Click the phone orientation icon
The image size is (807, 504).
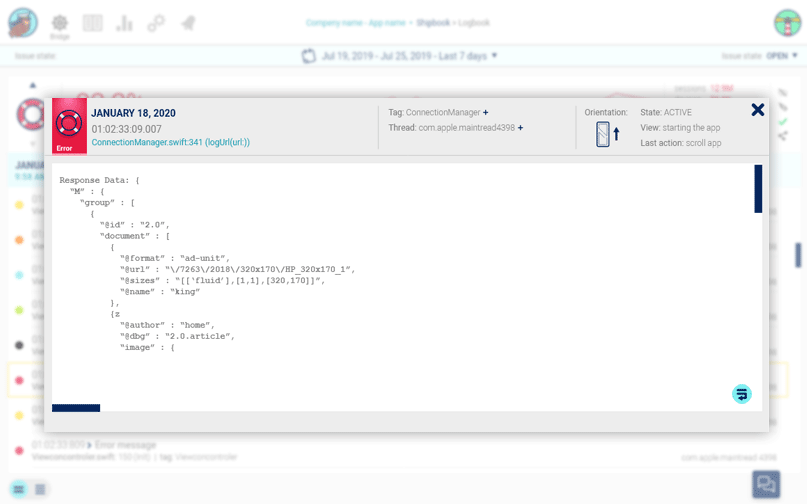603,134
